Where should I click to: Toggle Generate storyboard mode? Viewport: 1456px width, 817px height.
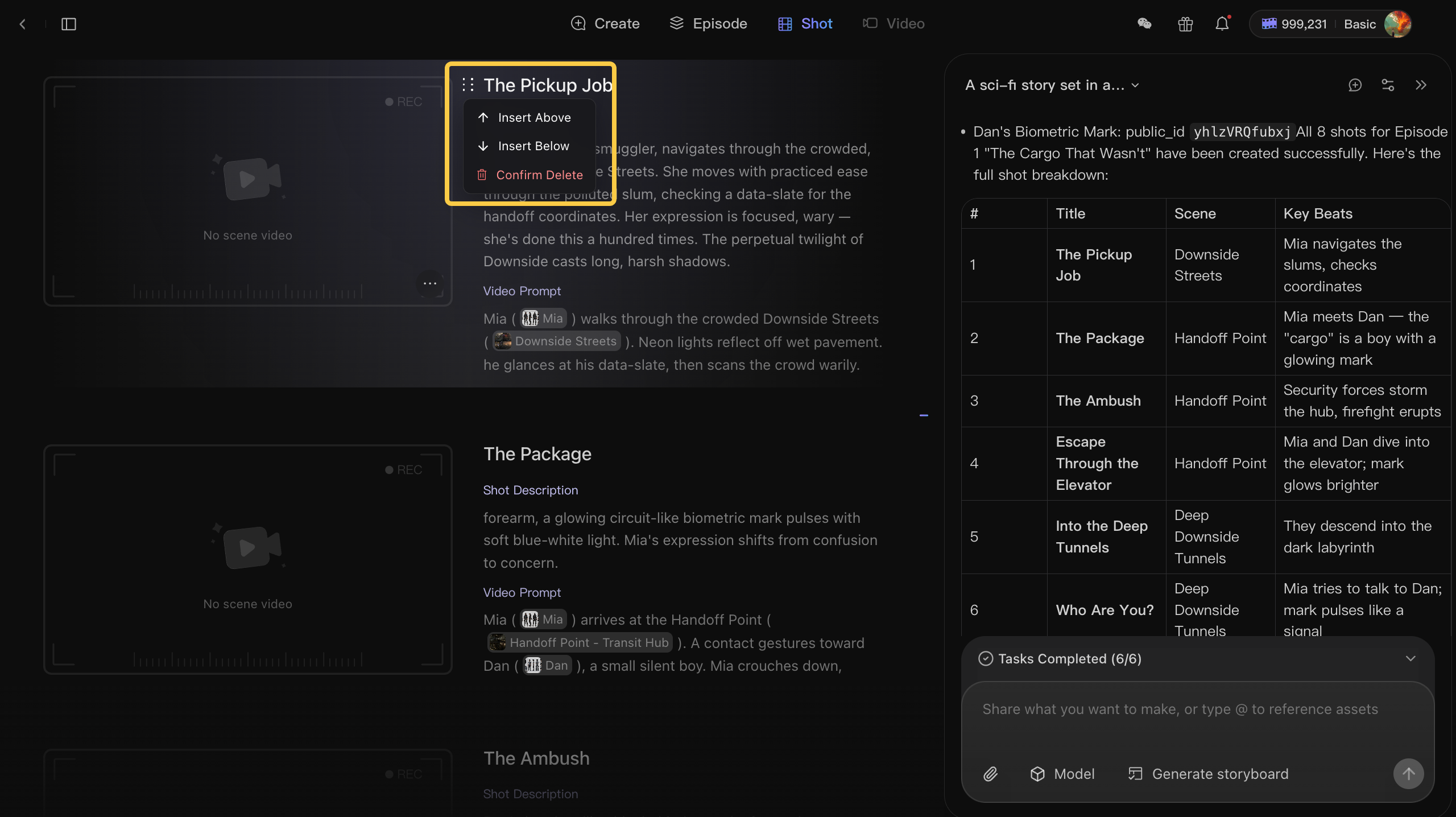[x=1208, y=774]
